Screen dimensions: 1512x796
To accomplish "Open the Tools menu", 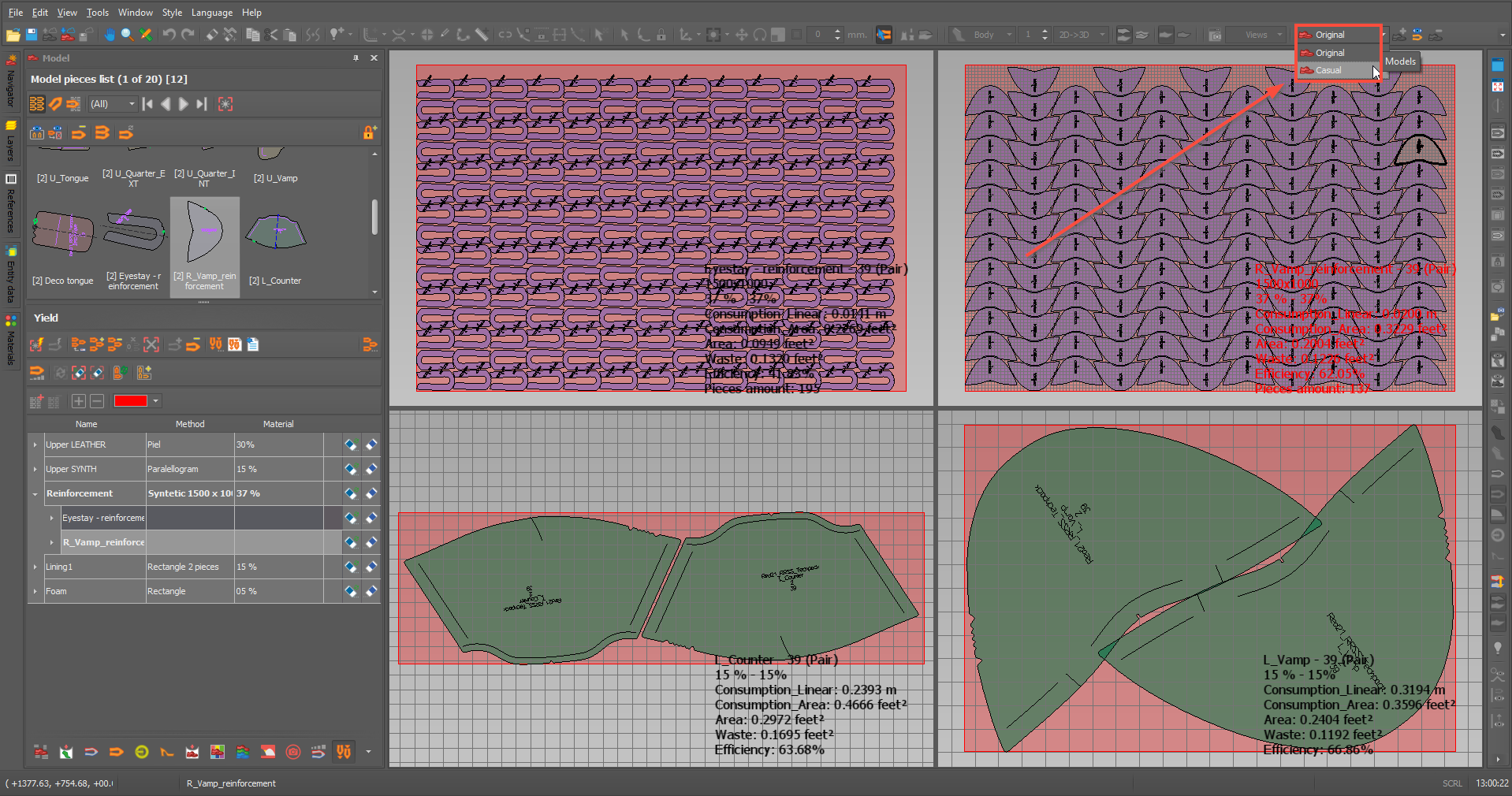I will (98, 13).
